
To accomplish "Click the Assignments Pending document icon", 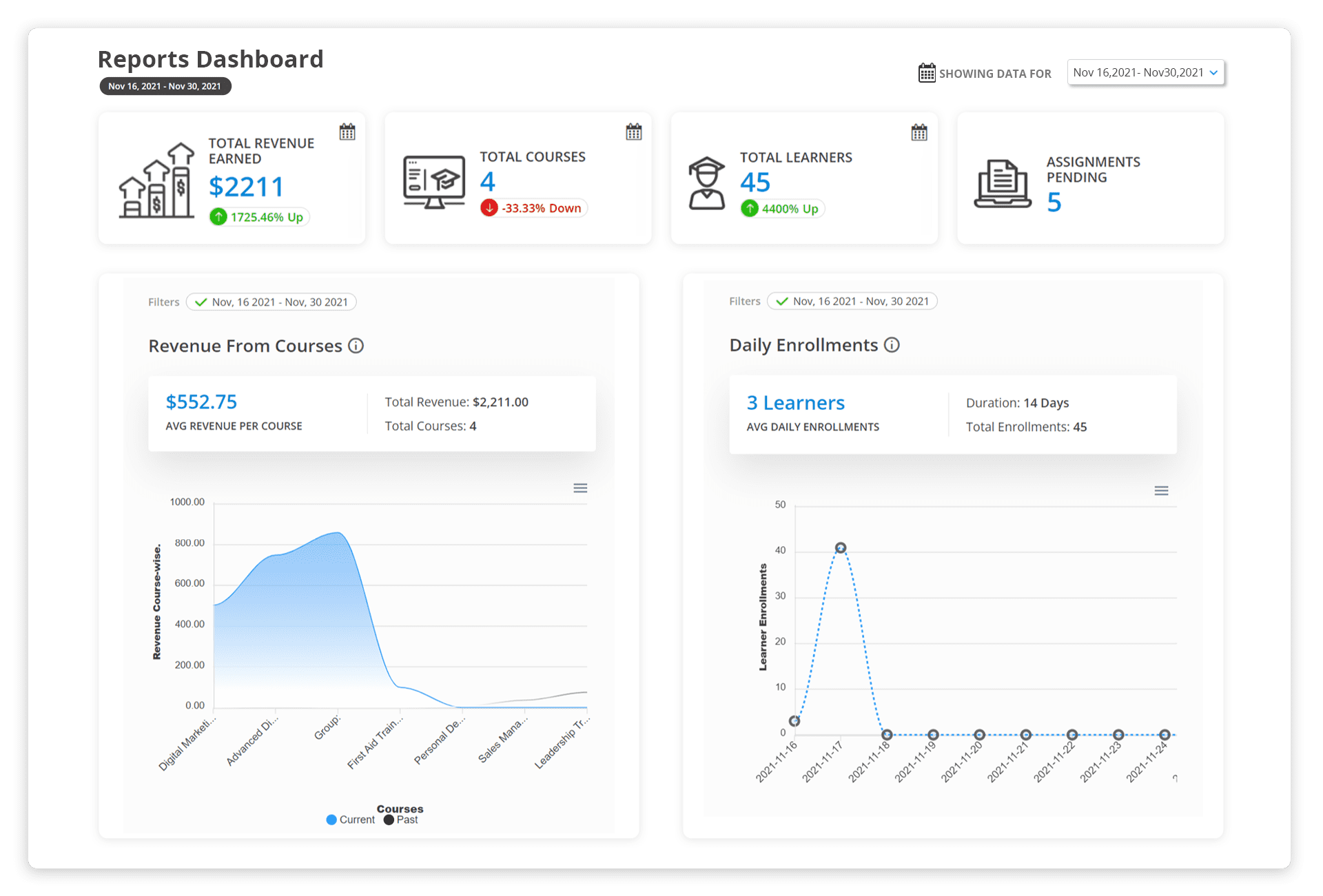I will click(x=1003, y=183).
